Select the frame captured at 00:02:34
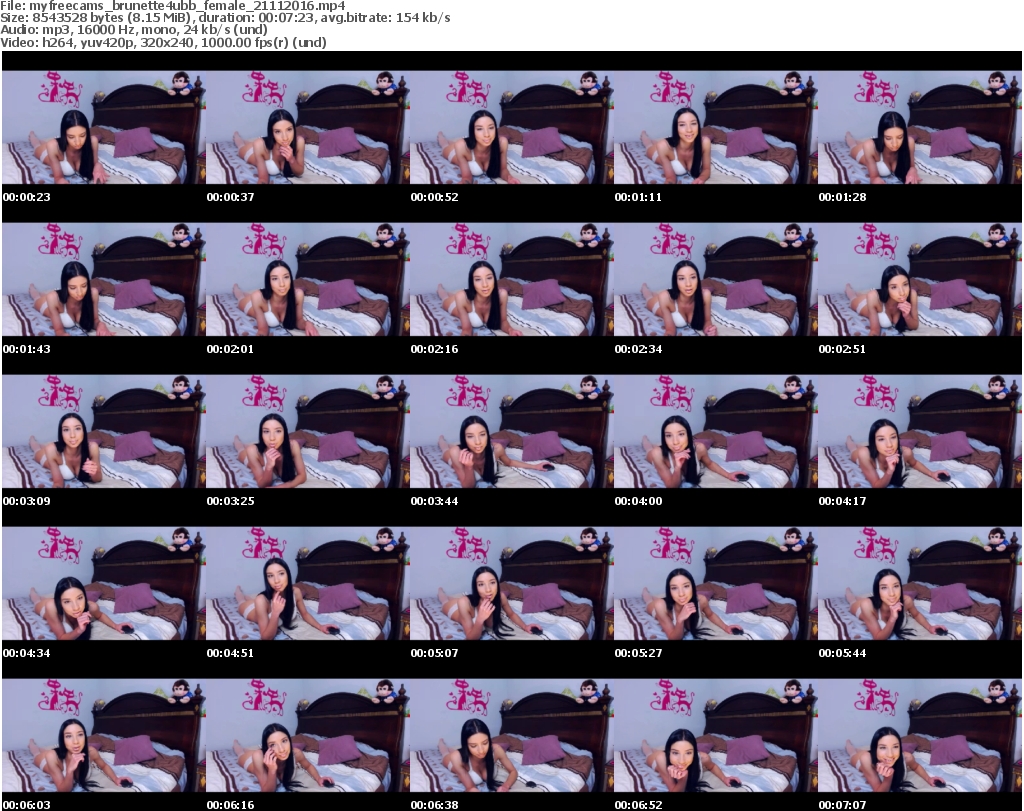1024x811 pixels. (x=715, y=279)
